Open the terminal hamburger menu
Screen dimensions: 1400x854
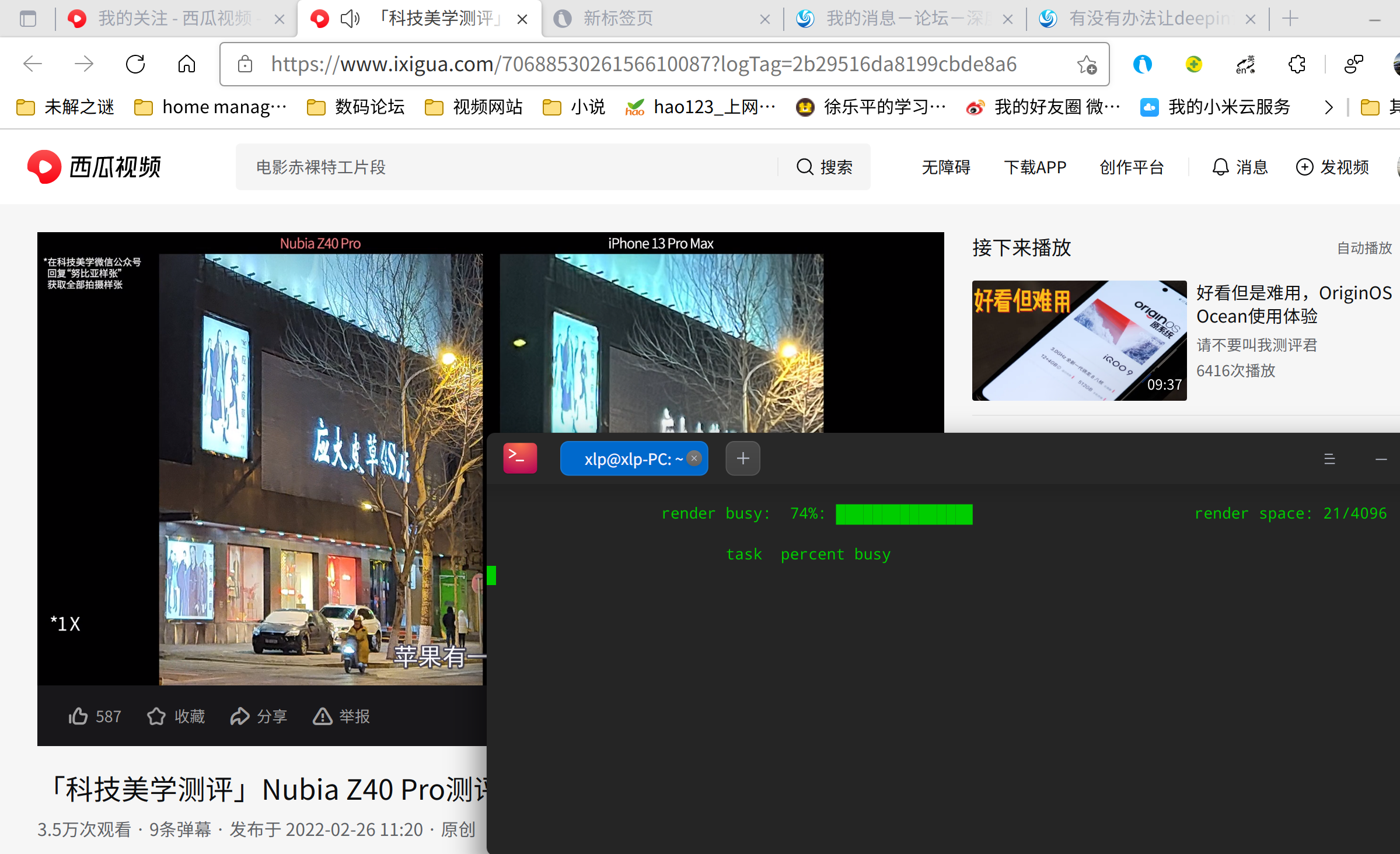tap(1330, 459)
